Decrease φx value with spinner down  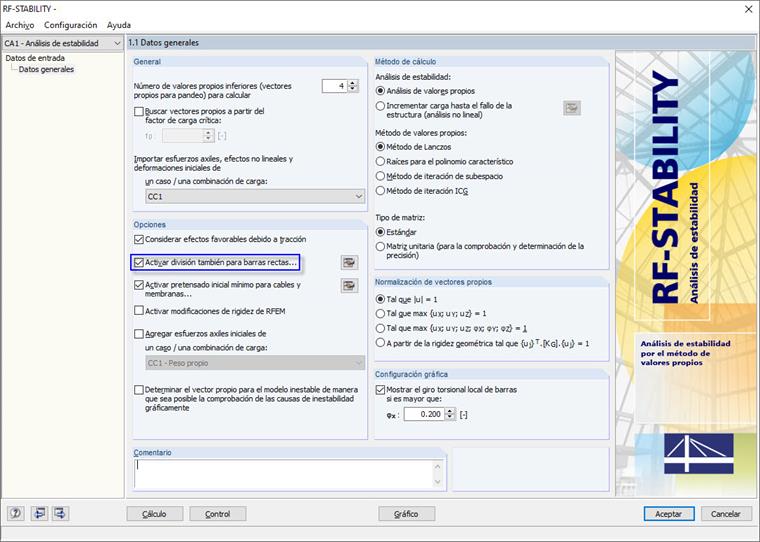450,417
